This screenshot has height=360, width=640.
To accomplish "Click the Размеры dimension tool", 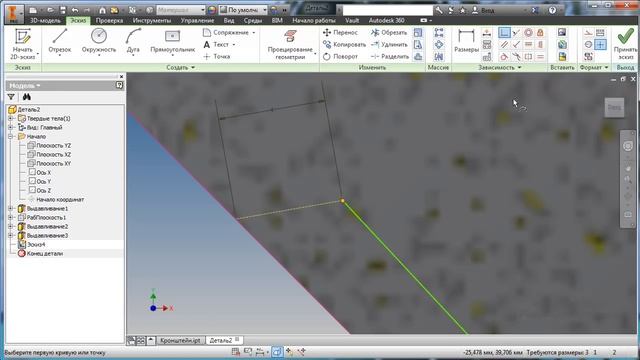I will 466,41.
